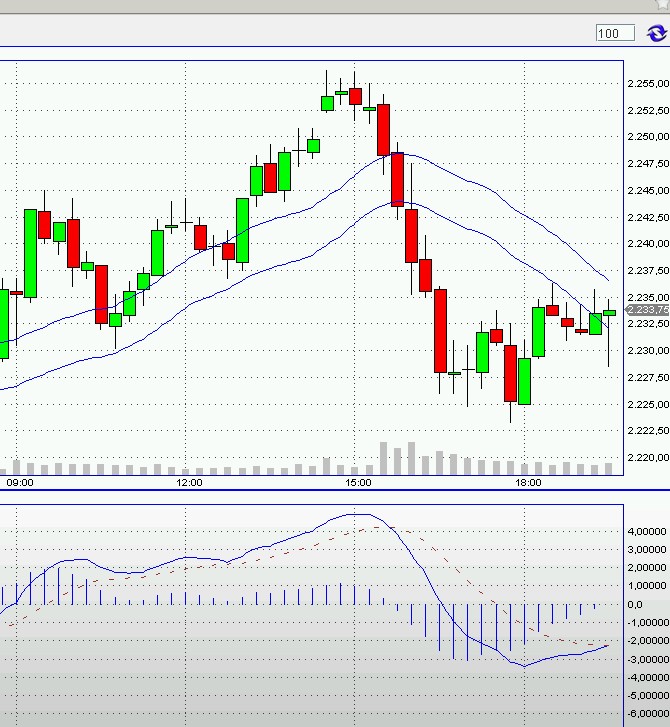Click the 09:00 time axis label
The width and height of the screenshot is (670, 727).
click(20, 483)
